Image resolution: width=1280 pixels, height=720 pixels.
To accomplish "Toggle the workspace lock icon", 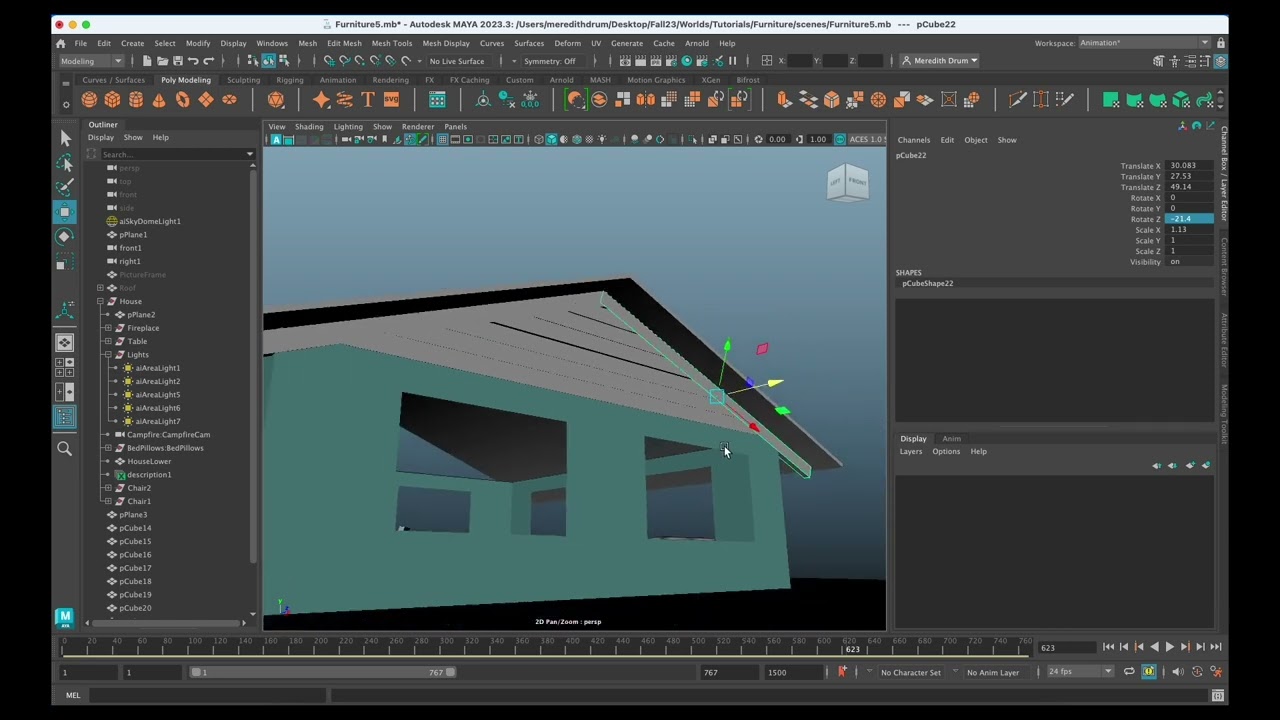I will pos(1220,43).
